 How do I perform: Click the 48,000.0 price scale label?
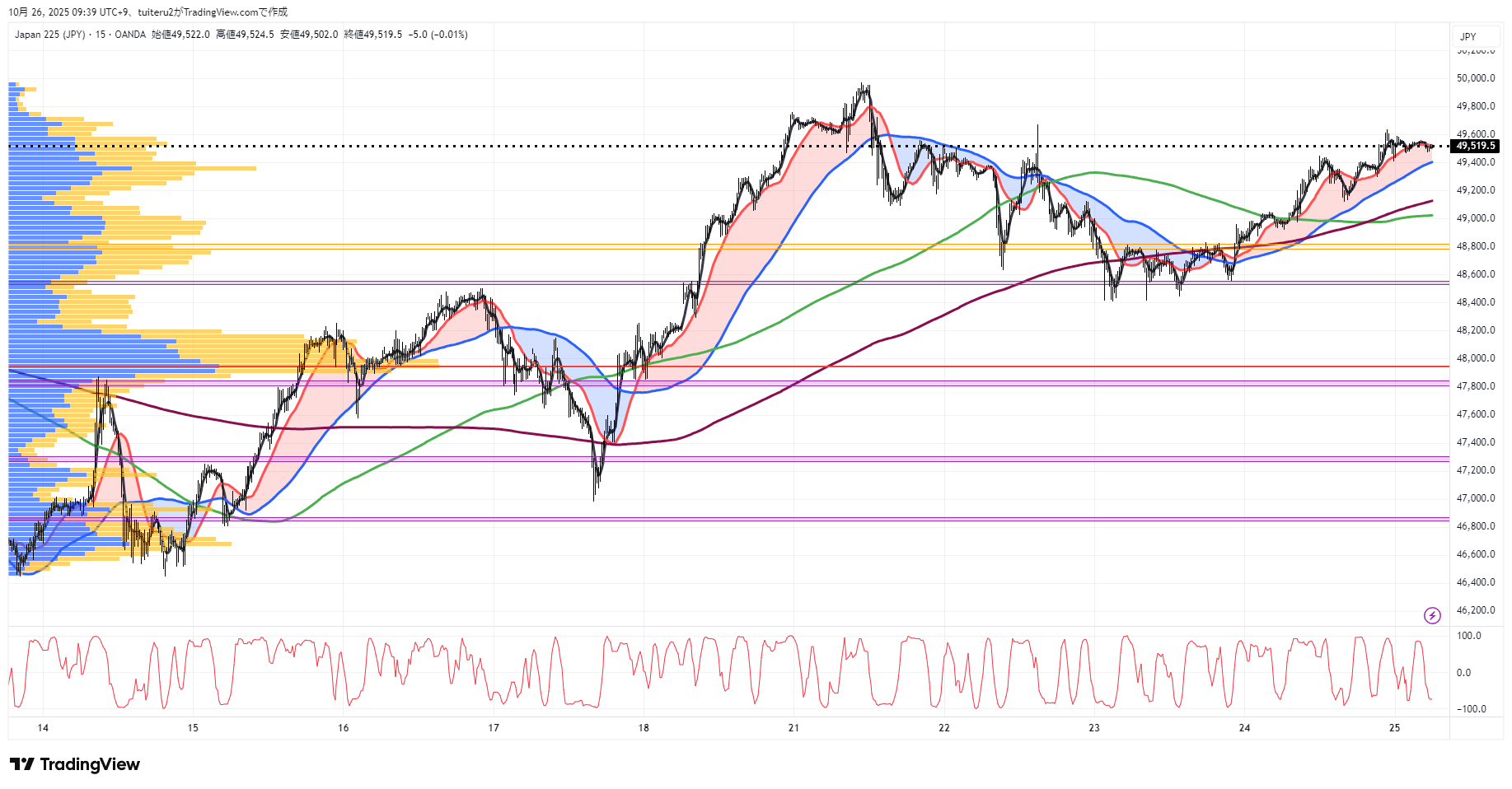pos(1476,358)
